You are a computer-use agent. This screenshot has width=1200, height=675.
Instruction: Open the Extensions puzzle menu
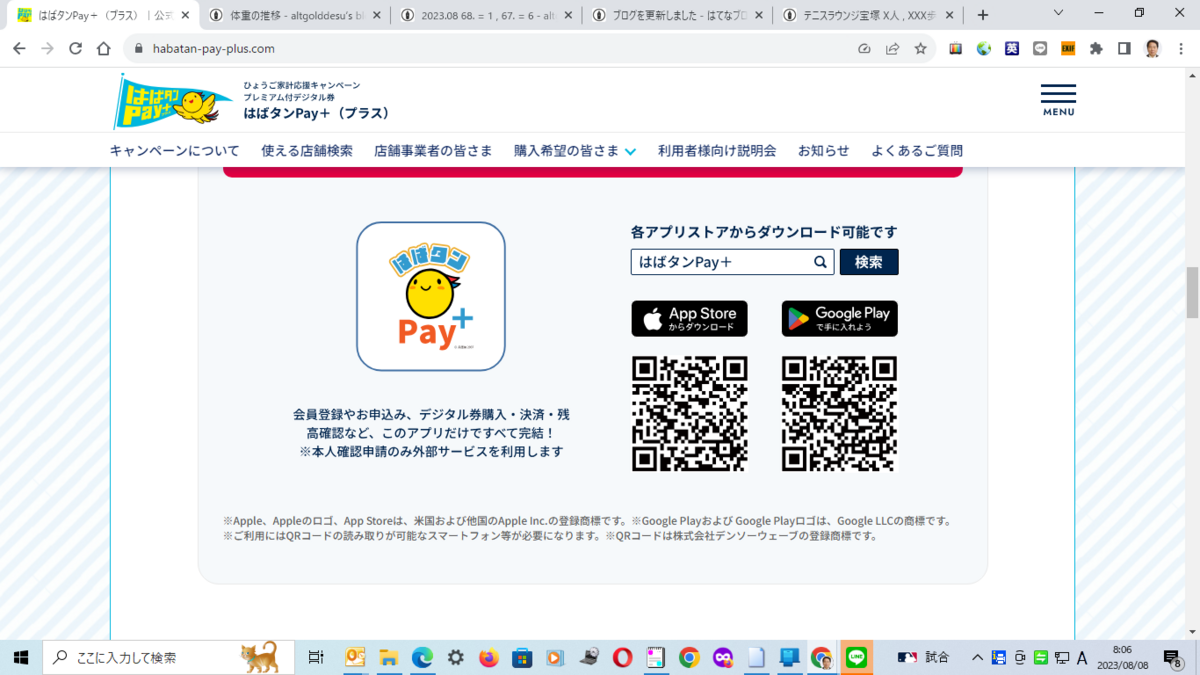[x=1096, y=49]
